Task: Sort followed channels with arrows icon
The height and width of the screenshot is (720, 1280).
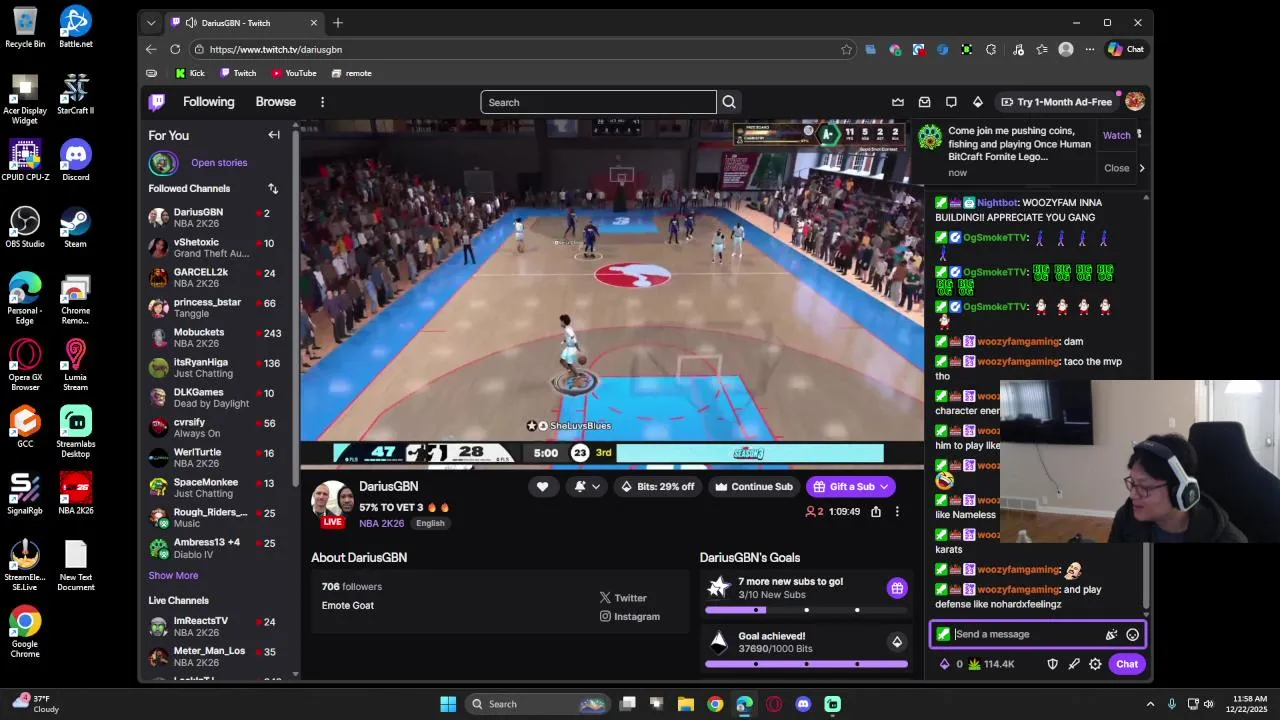Action: [x=273, y=188]
